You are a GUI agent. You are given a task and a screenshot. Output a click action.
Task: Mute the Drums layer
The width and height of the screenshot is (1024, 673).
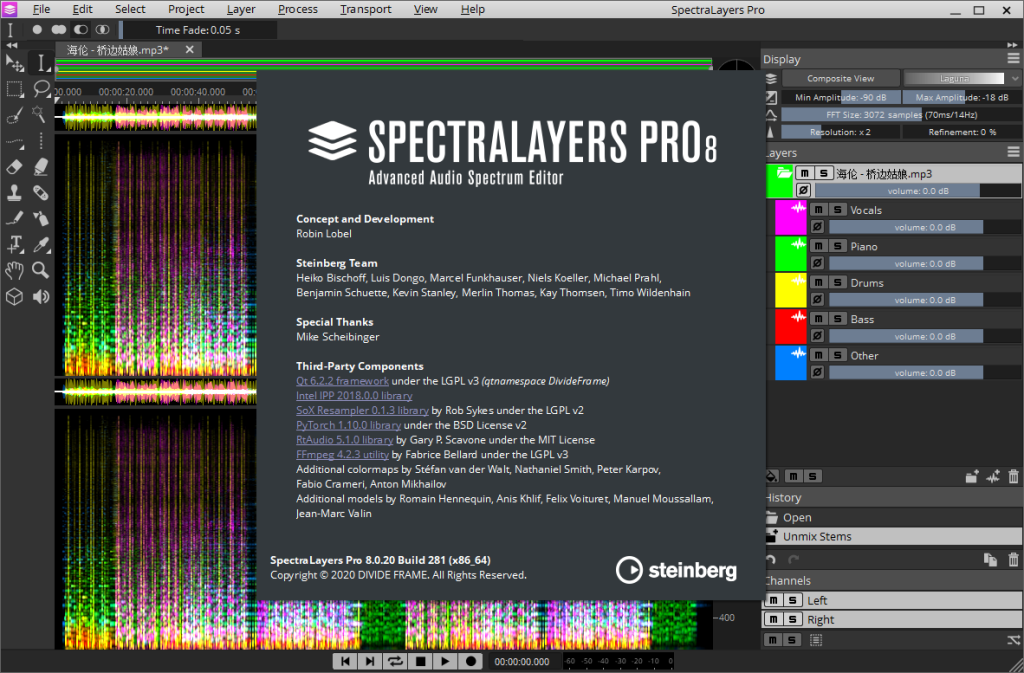(818, 283)
